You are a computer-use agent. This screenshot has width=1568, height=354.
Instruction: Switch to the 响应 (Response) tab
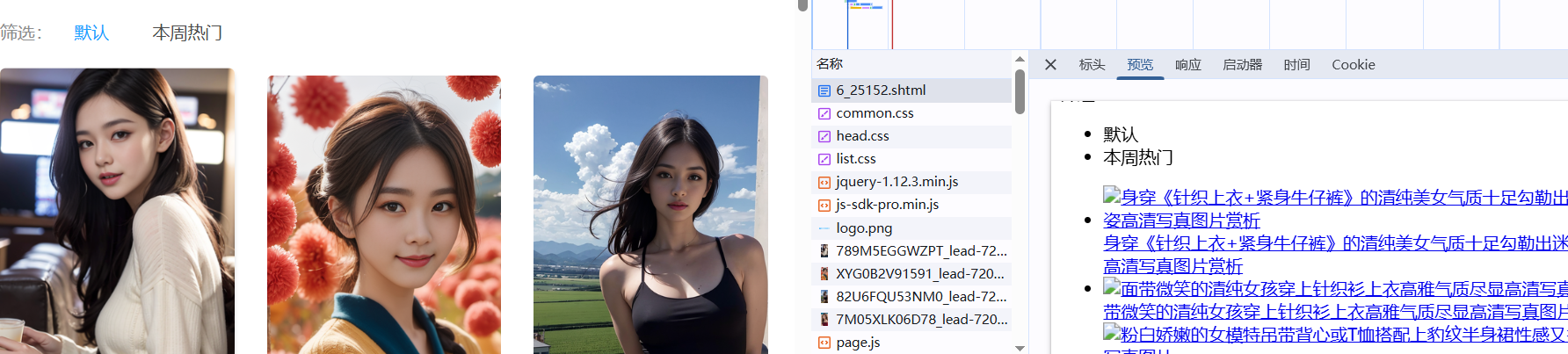coord(1187,65)
